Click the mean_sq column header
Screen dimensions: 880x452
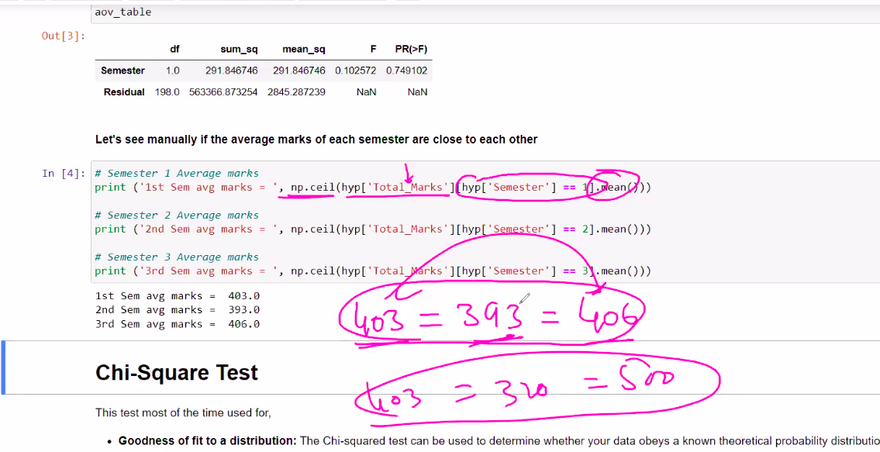click(x=303, y=49)
